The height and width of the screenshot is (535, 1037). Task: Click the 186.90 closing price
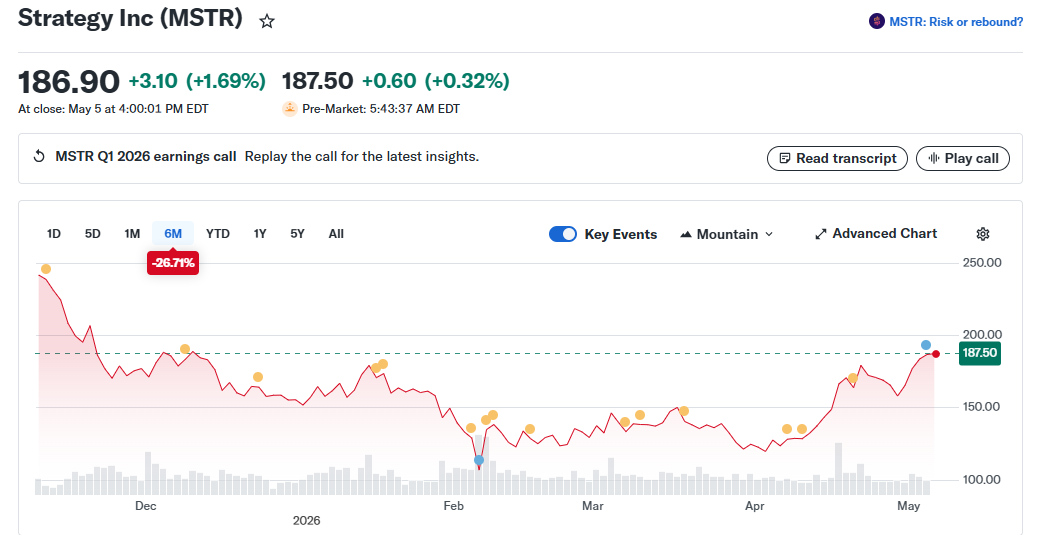69,82
